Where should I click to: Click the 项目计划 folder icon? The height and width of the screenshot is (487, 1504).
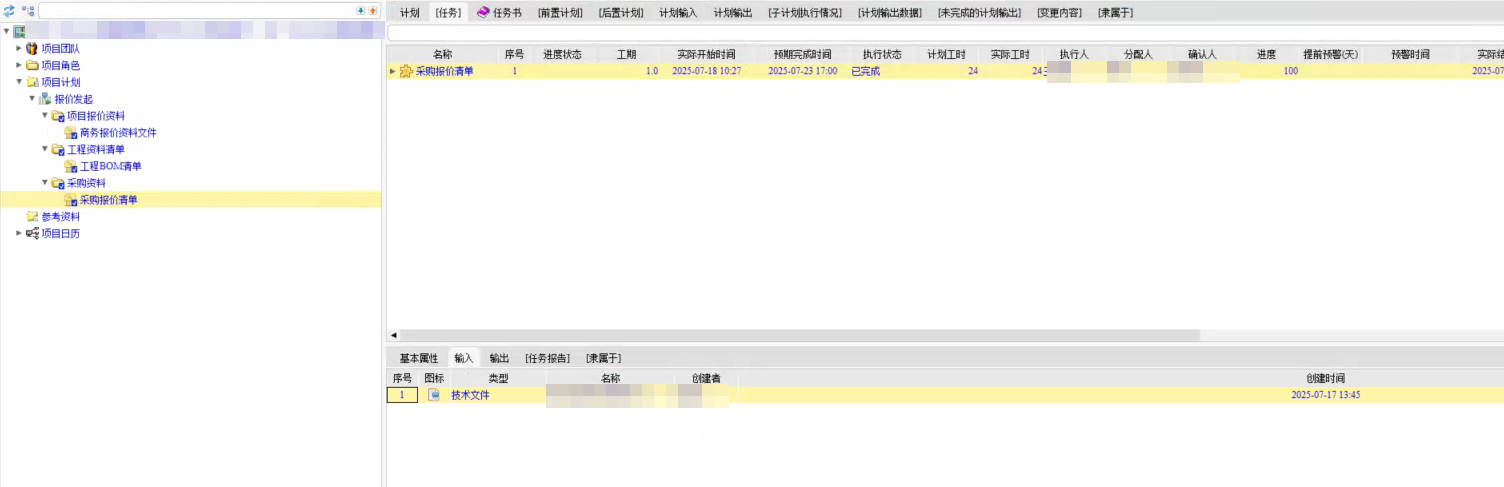(32, 82)
